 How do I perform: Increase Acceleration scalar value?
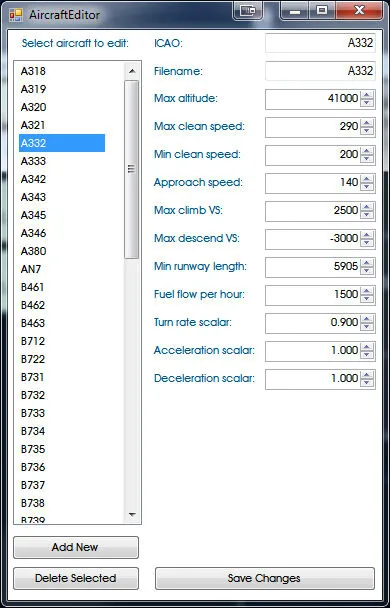click(x=367, y=347)
